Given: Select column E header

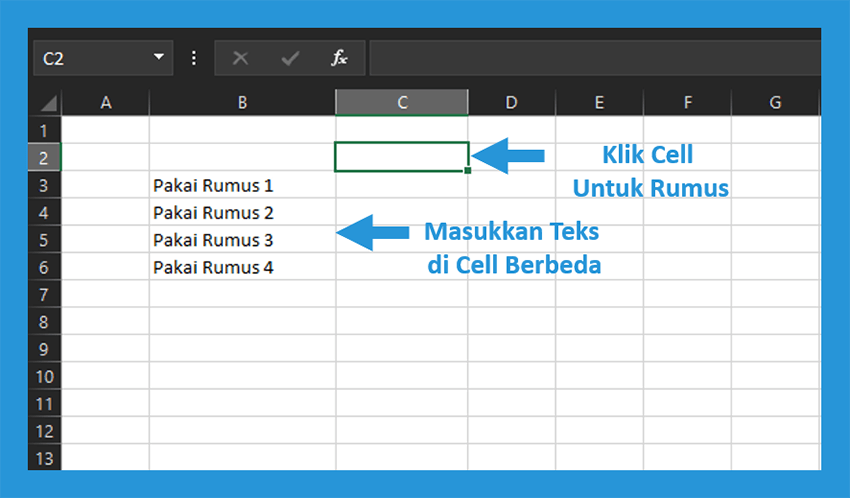Looking at the screenshot, I should (x=600, y=102).
